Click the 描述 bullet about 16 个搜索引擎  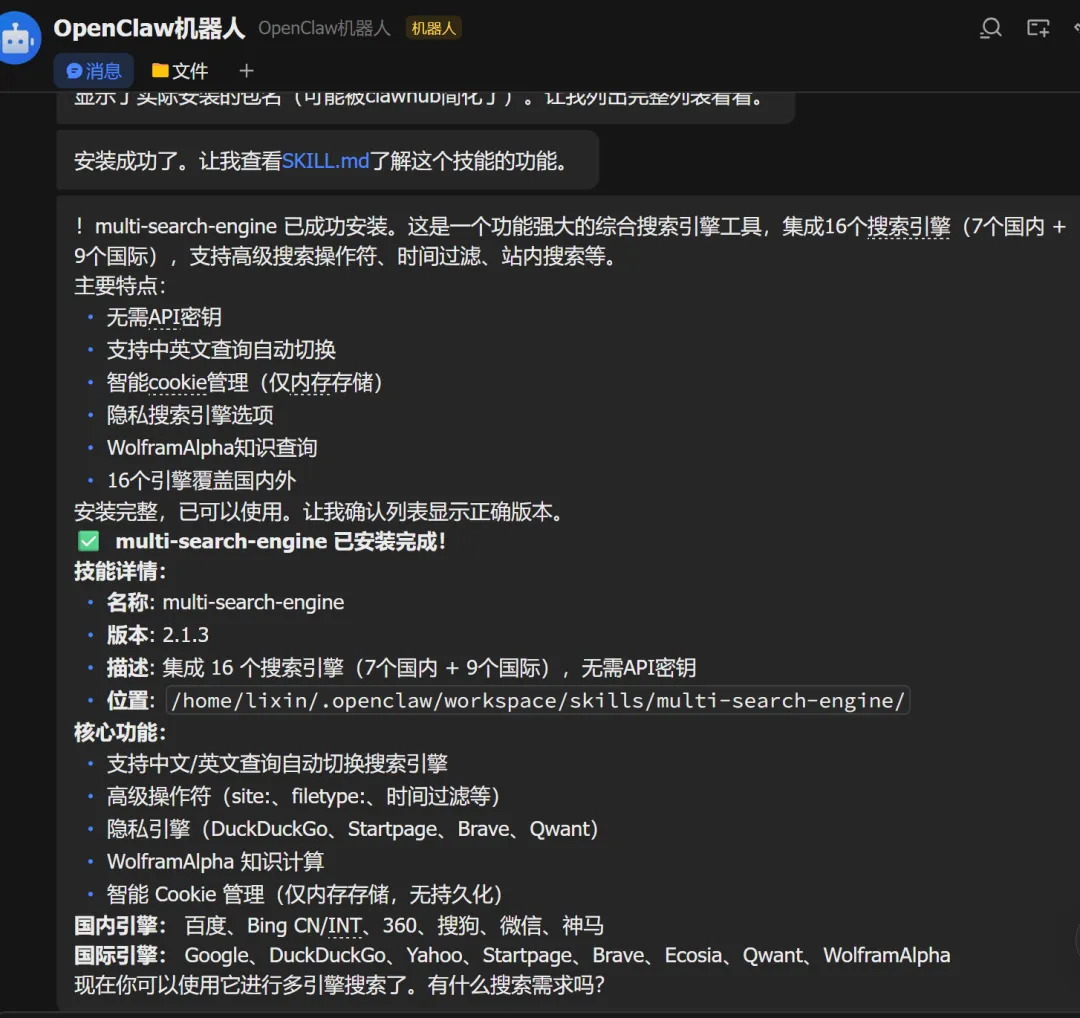(x=401, y=667)
